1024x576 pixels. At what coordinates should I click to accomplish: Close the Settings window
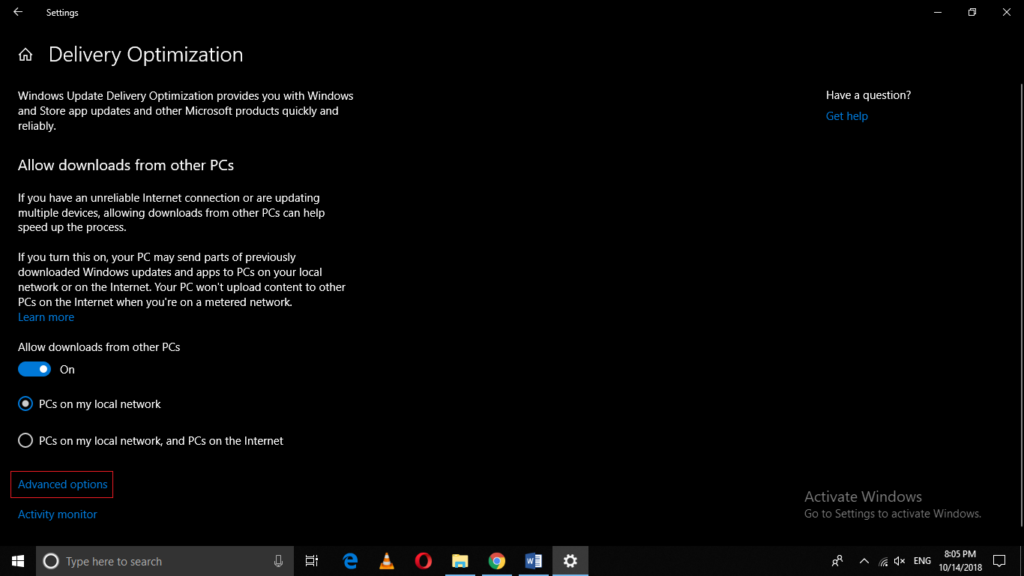pyautogui.click(x=1006, y=12)
